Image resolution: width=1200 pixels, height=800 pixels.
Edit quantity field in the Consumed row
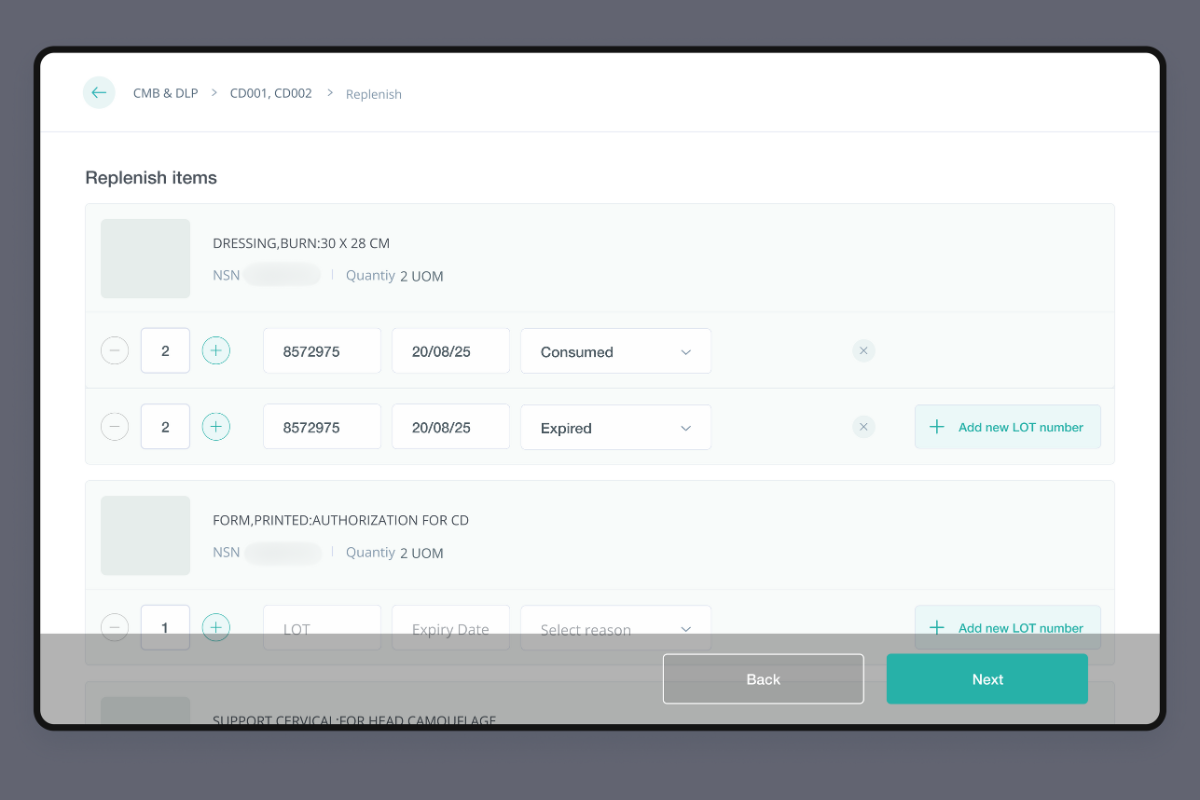(x=165, y=351)
